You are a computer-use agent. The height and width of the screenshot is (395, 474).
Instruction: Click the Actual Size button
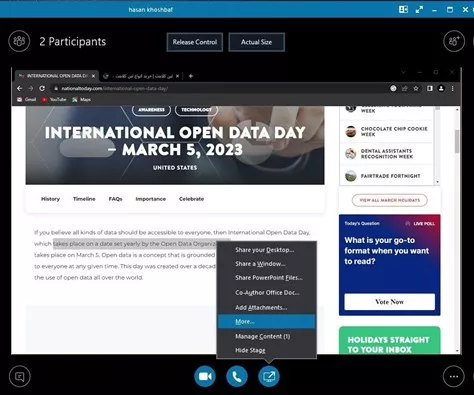coord(256,42)
